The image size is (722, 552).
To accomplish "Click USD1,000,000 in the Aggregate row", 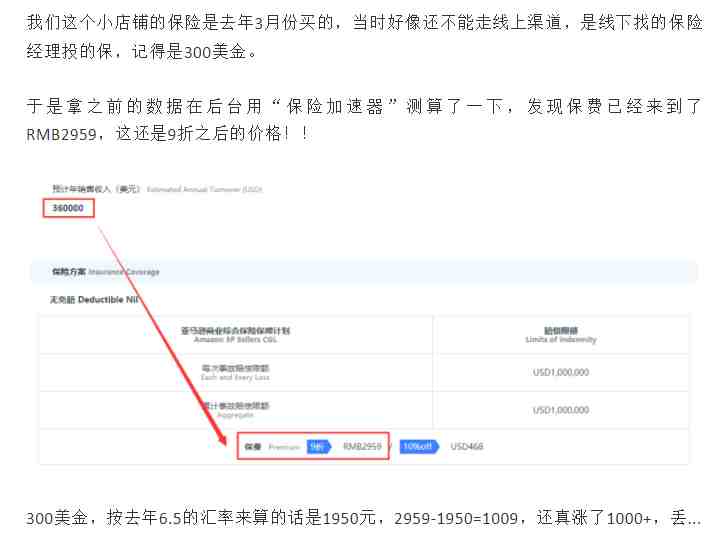I will (x=561, y=410).
